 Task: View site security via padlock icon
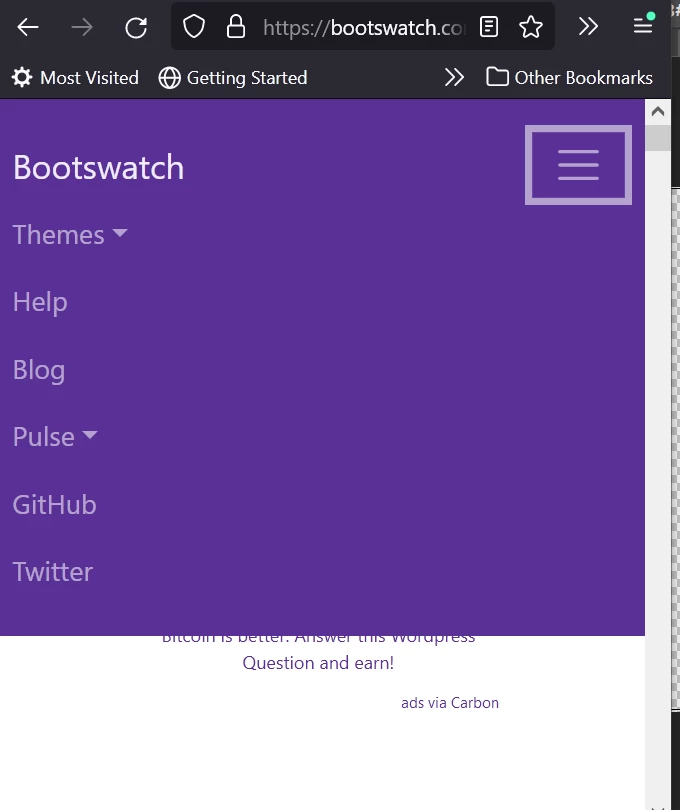pyautogui.click(x=236, y=26)
